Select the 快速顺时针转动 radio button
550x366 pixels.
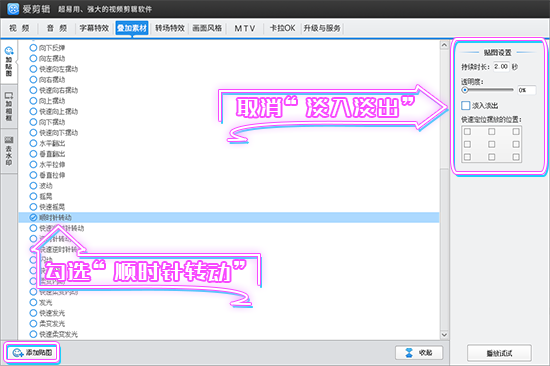click(x=33, y=228)
